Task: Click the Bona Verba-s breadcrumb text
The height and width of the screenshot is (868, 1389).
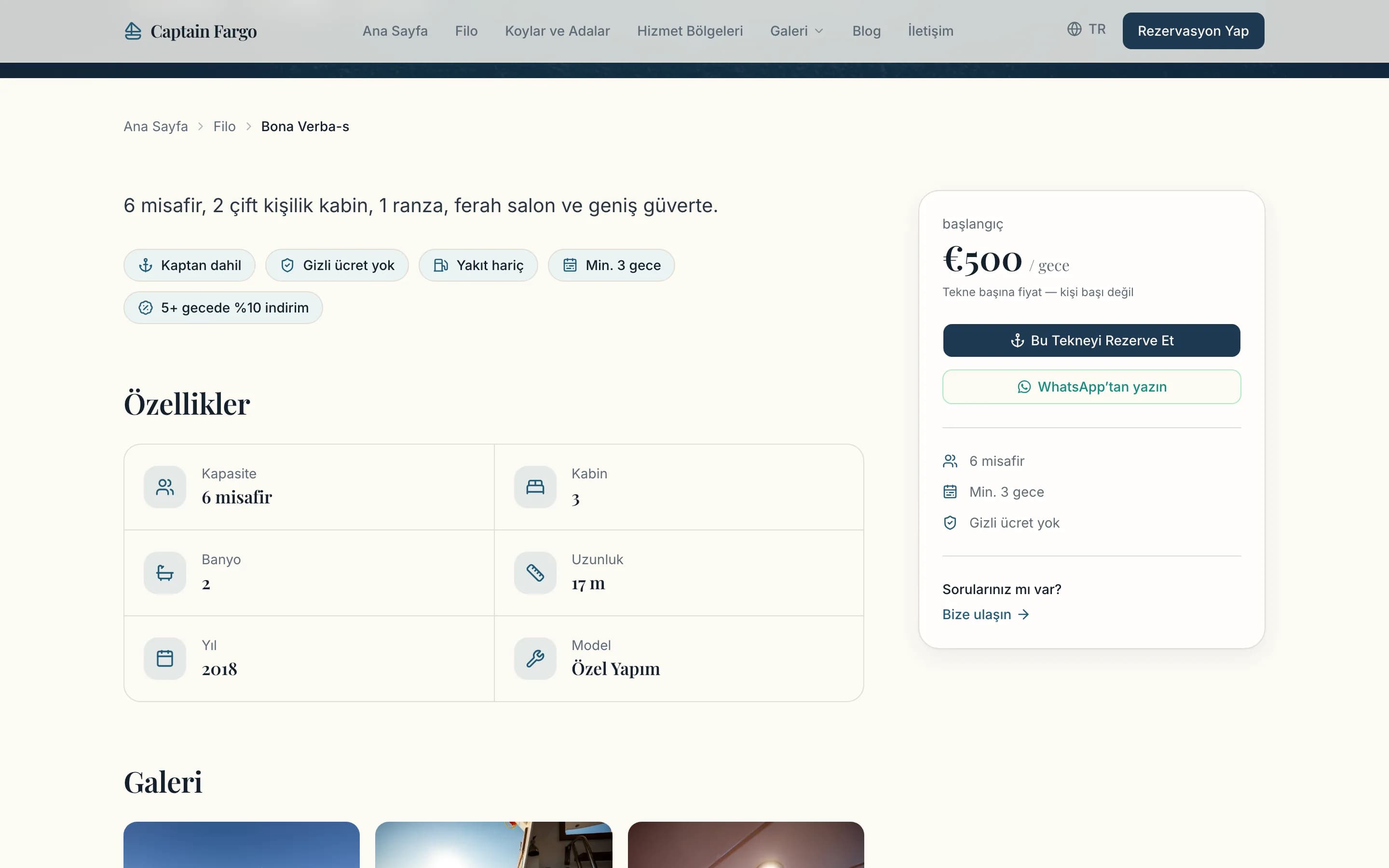Action: pos(305,126)
